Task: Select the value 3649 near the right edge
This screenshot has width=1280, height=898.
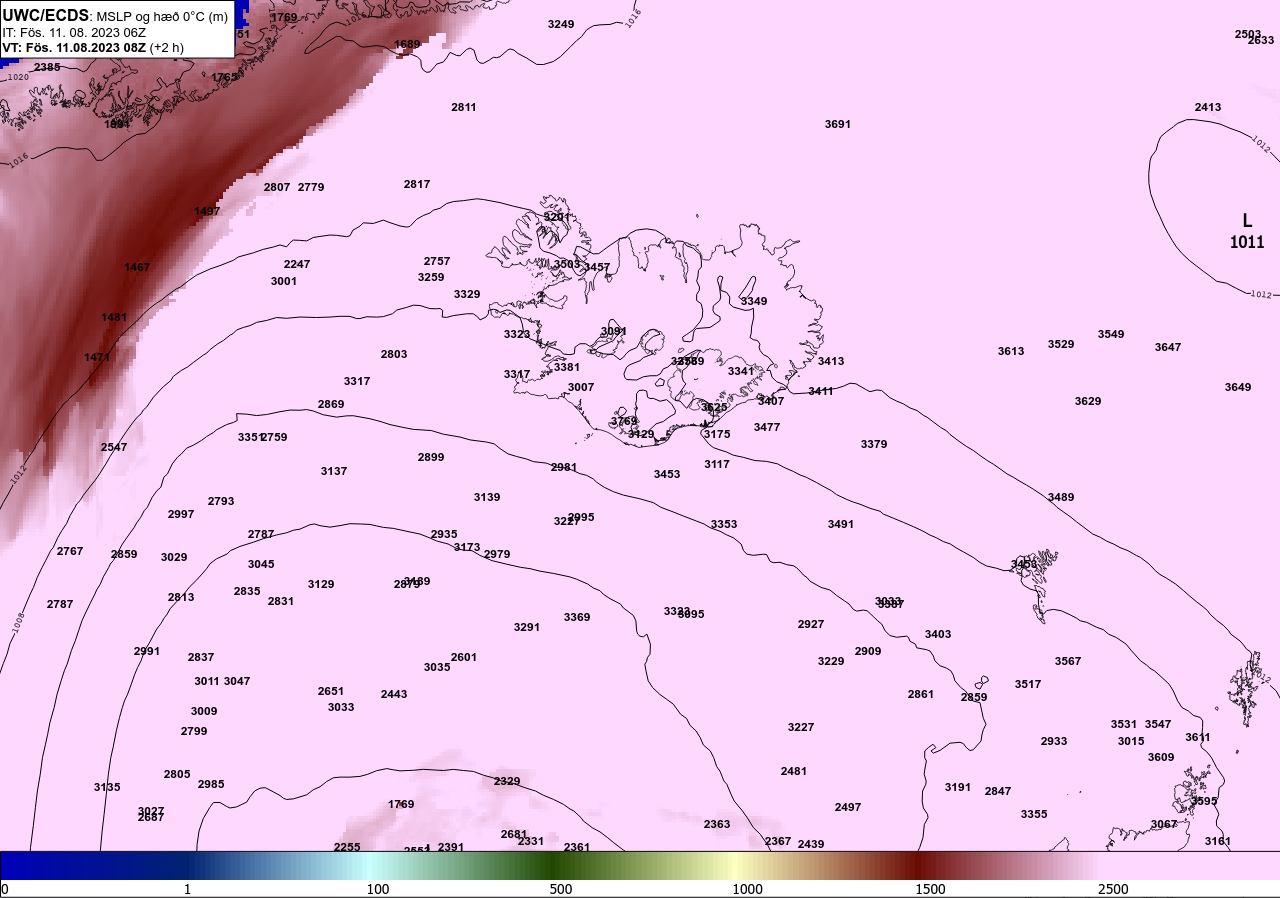Action: (1238, 387)
